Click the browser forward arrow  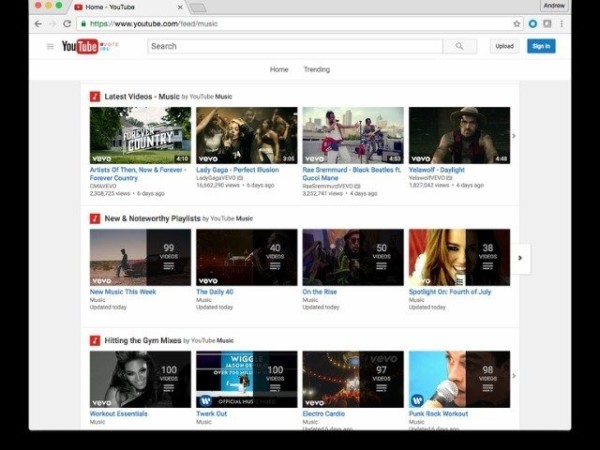(x=53, y=24)
